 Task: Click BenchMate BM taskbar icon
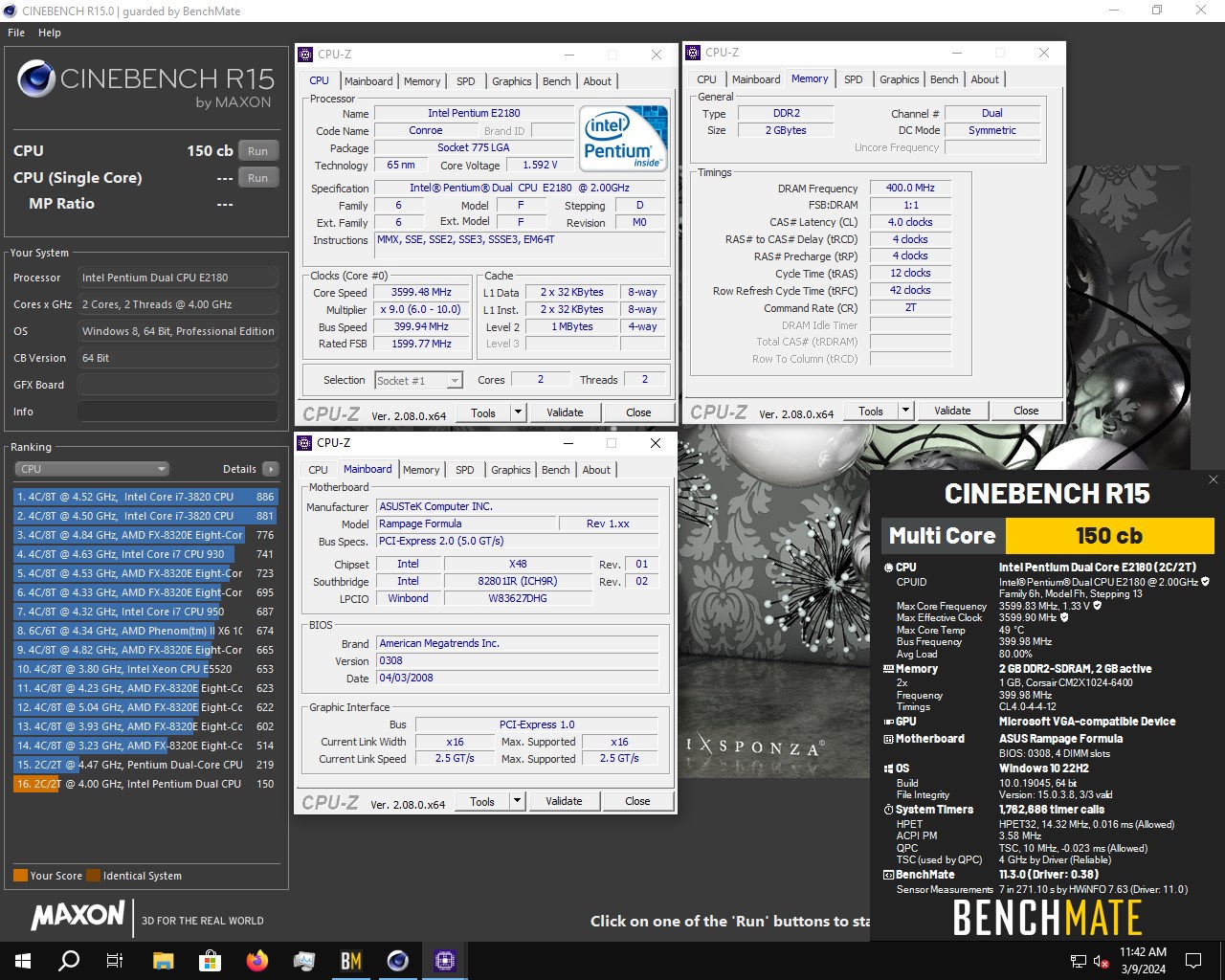[x=350, y=961]
